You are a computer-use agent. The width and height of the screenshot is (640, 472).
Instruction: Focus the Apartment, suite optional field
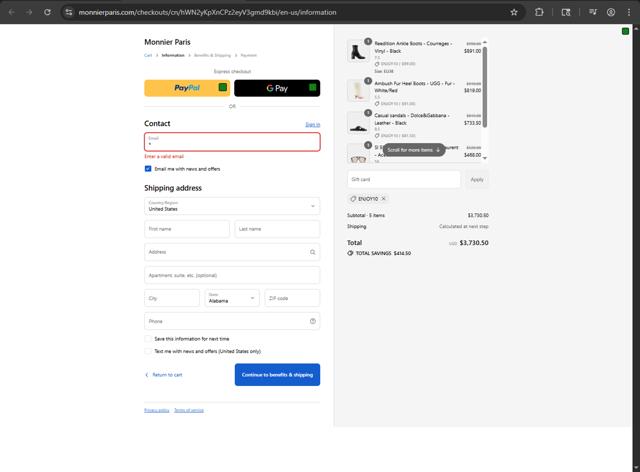point(232,275)
